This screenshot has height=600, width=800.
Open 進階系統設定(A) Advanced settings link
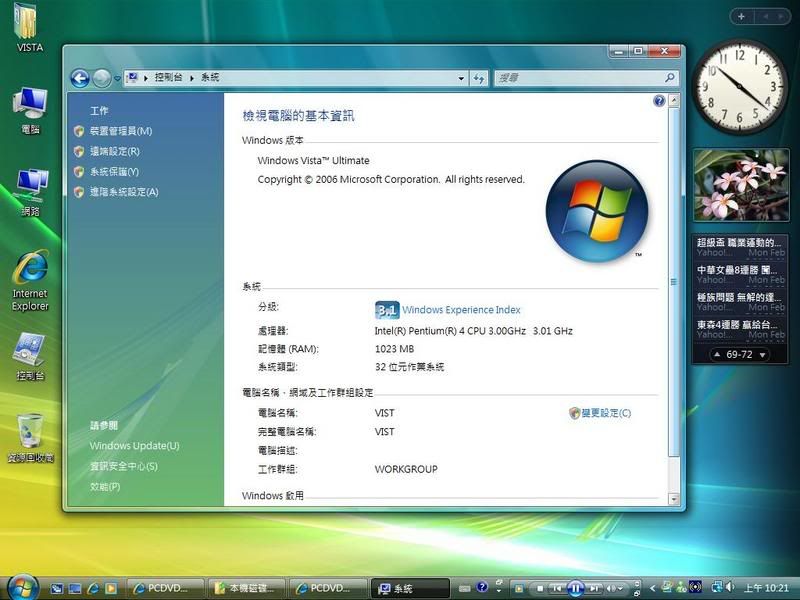tap(124, 192)
